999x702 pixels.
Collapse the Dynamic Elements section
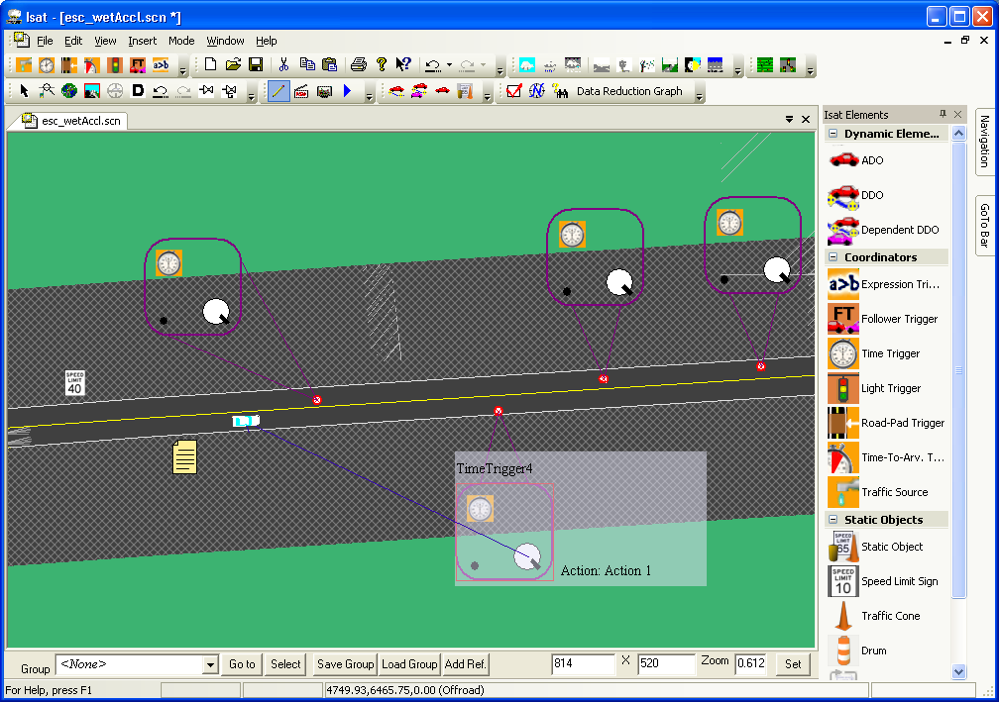[x=833, y=134]
